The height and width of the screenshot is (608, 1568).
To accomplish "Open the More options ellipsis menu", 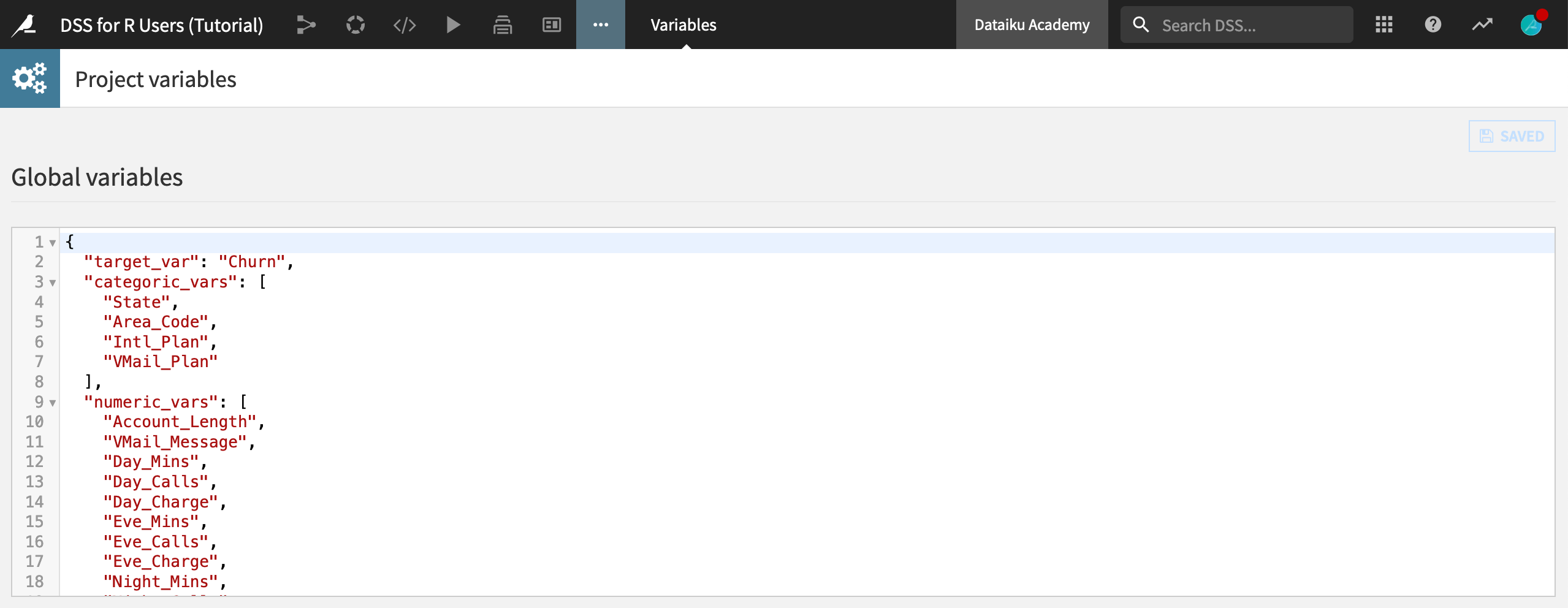I will pos(601,25).
